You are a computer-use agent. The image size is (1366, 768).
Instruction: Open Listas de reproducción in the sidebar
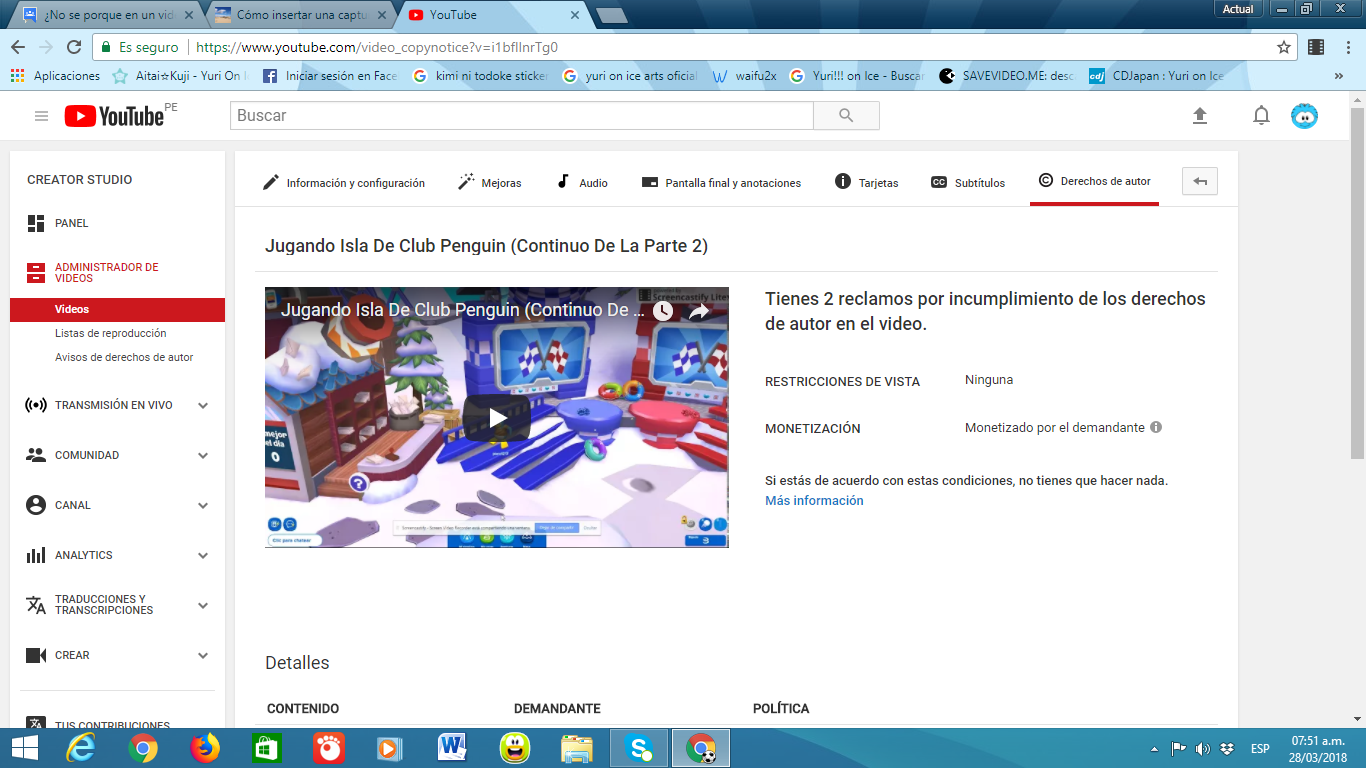tap(111, 333)
